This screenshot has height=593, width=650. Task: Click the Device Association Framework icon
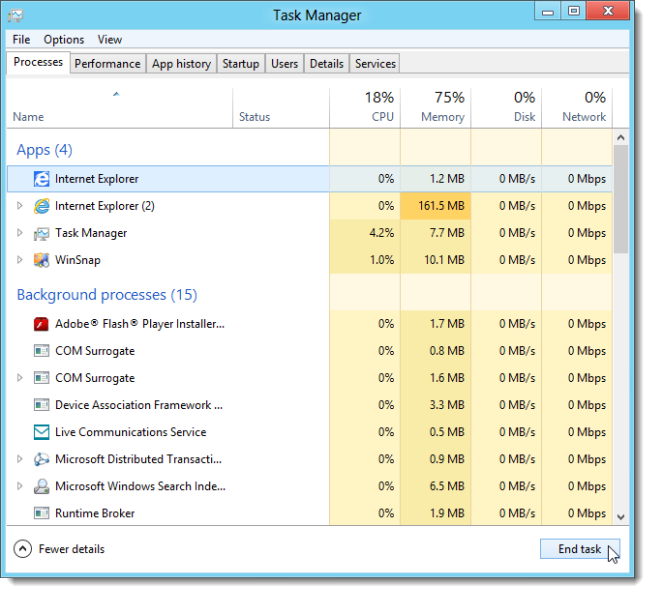coord(41,405)
